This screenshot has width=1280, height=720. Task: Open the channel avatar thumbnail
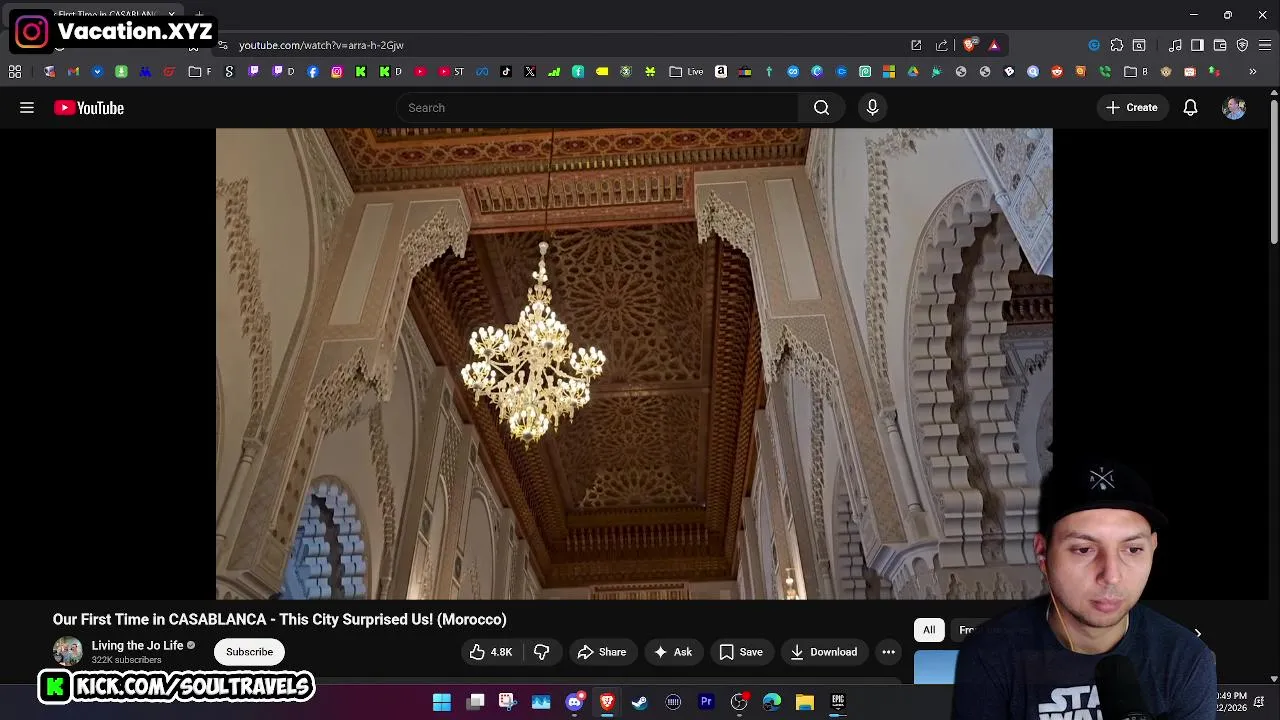(x=67, y=652)
